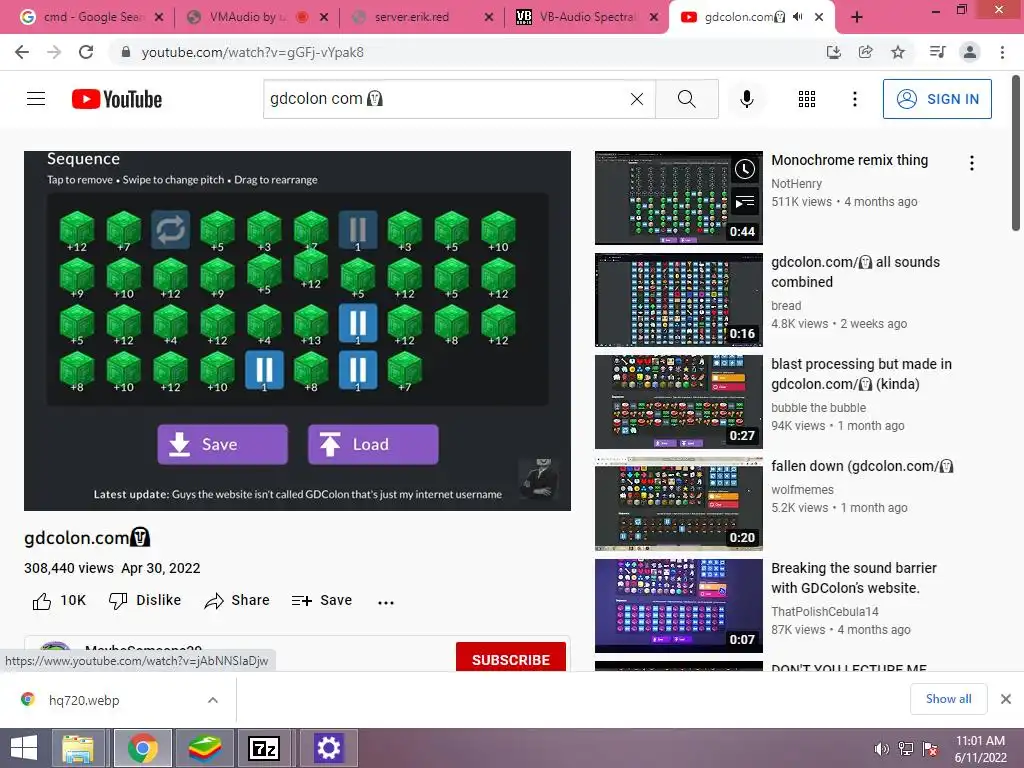Click the back navigation arrow

[x=22, y=52]
